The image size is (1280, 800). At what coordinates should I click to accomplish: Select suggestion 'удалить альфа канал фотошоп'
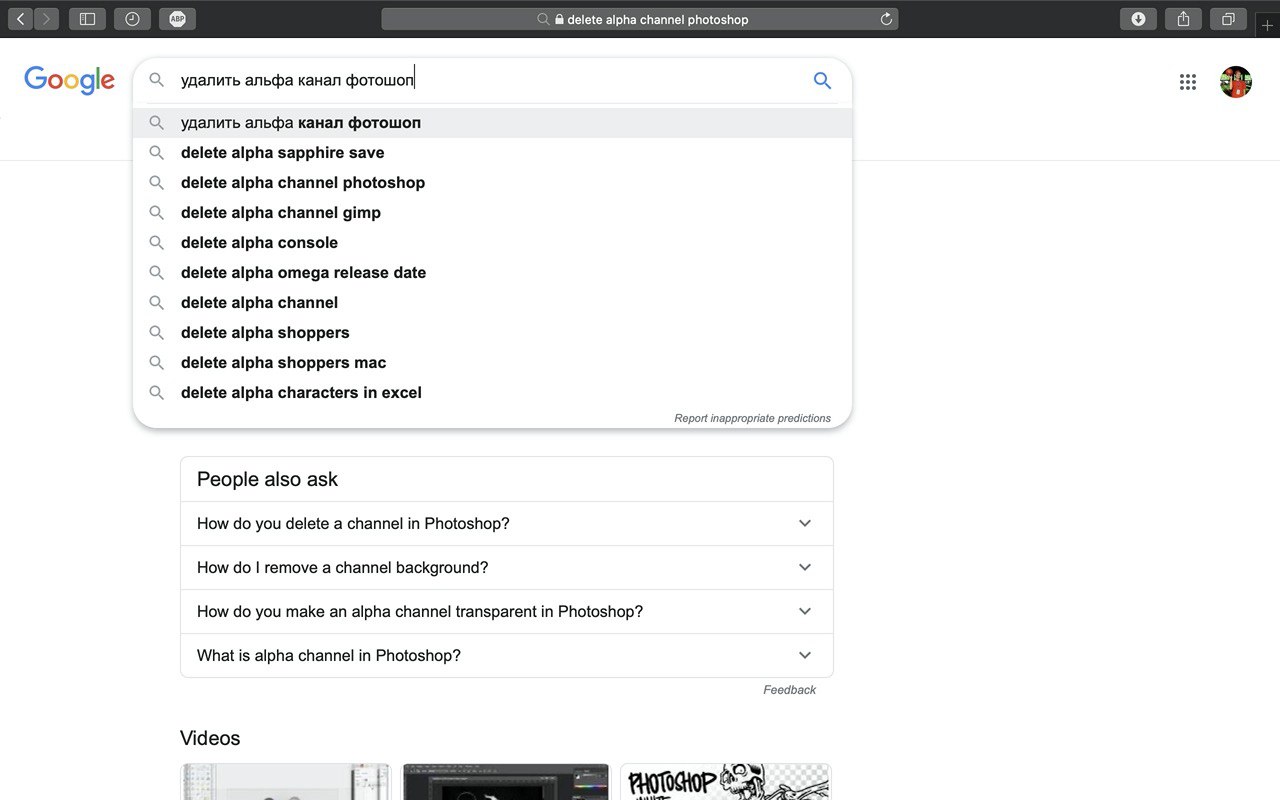492,123
